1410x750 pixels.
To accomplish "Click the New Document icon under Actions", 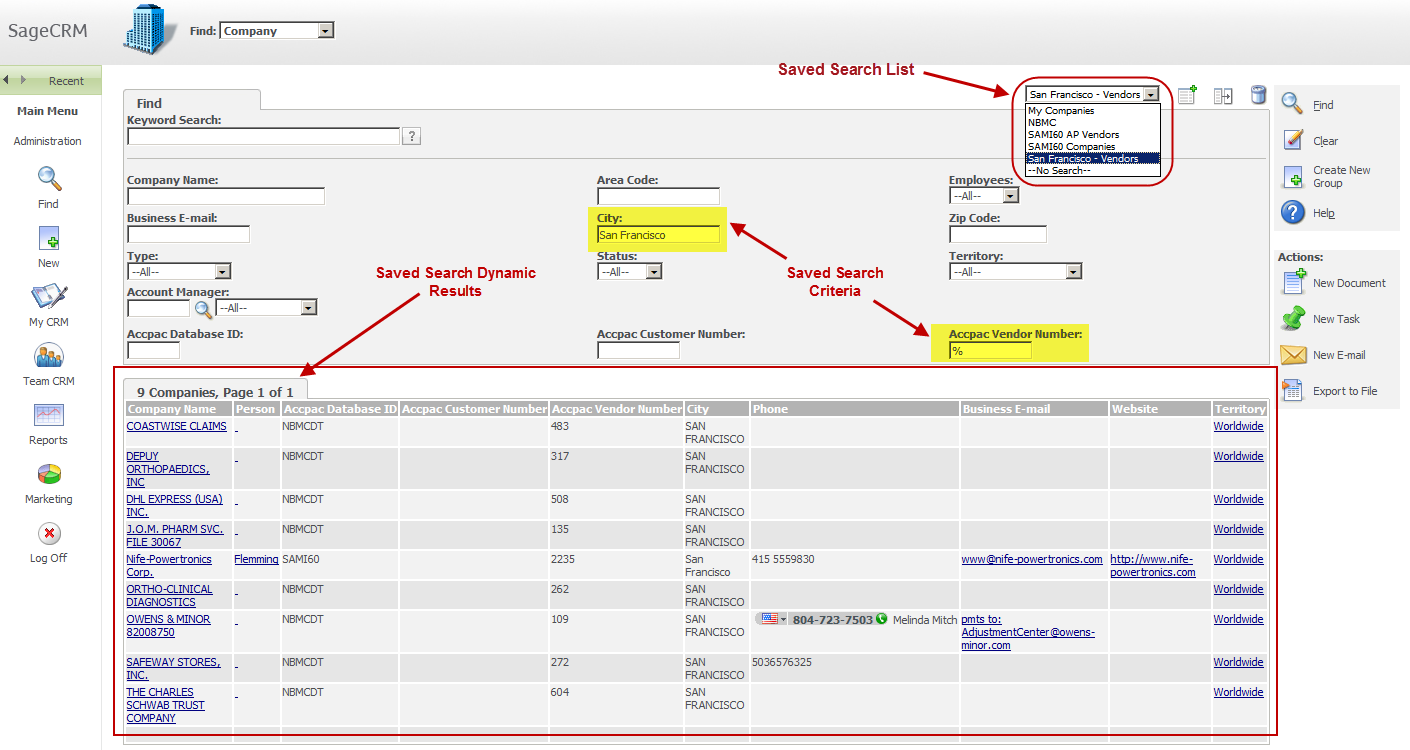I will pos(1294,282).
